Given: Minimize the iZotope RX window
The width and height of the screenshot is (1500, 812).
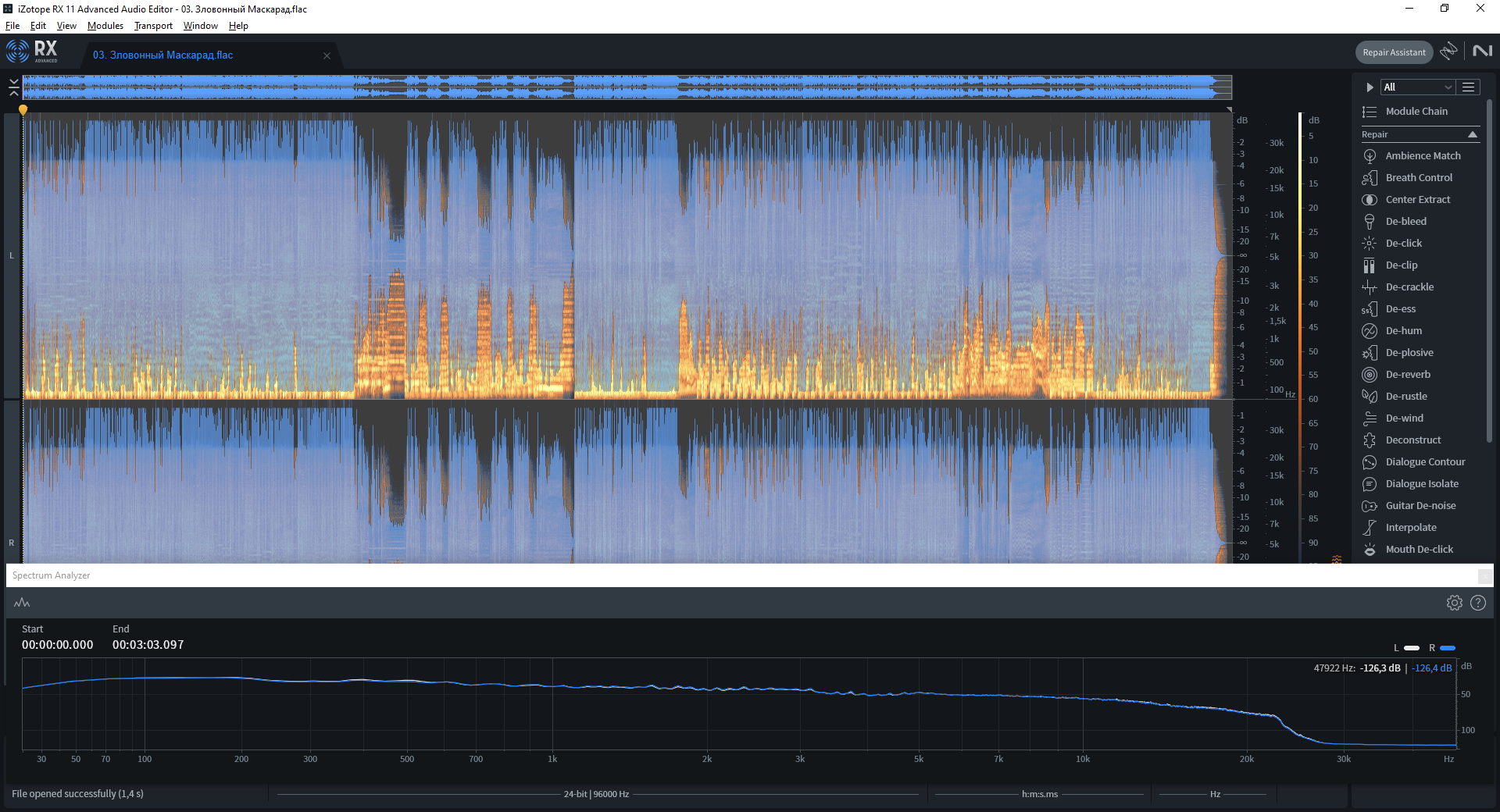Looking at the screenshot, I should click(x=1409, y=9).
